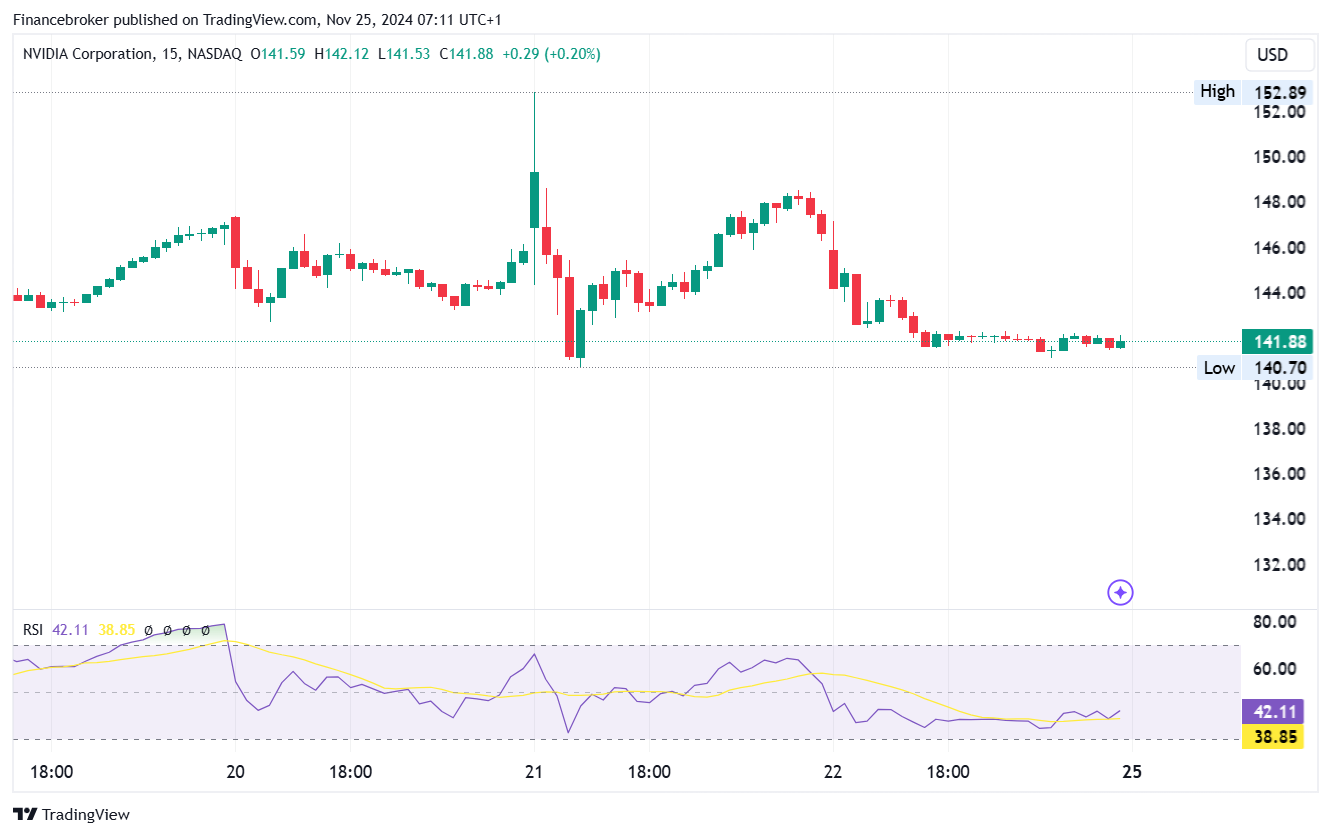
Task: Click the NVIDIA Corporation symbol title
Action: [x=87, y=54]
